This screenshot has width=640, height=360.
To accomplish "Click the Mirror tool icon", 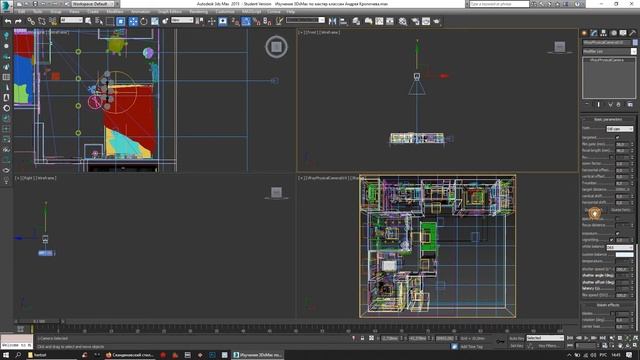I will [x=333, y=21].
